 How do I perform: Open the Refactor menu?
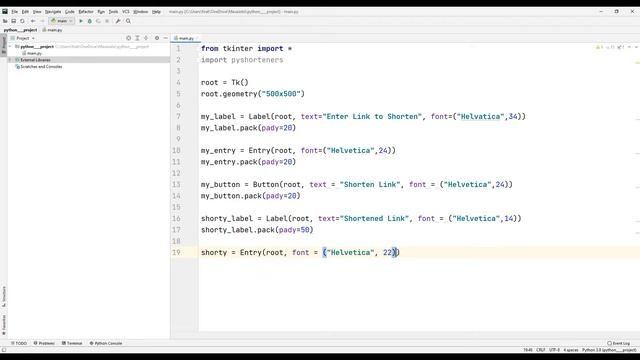click(86, 12)
